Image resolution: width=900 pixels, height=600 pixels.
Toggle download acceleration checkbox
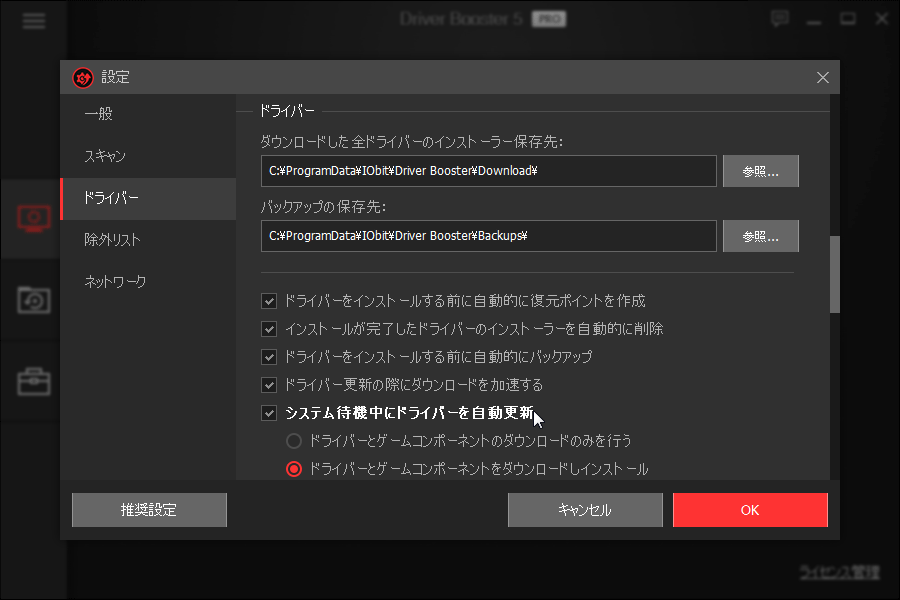click(269, 385)
